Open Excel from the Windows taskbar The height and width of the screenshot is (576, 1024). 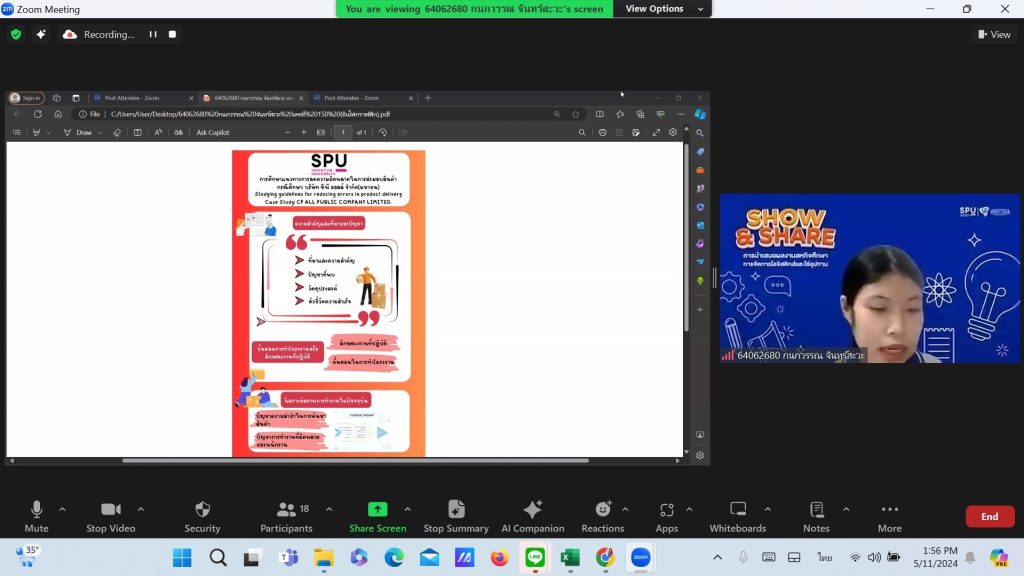pyautogui.click(x=570, y=557)
